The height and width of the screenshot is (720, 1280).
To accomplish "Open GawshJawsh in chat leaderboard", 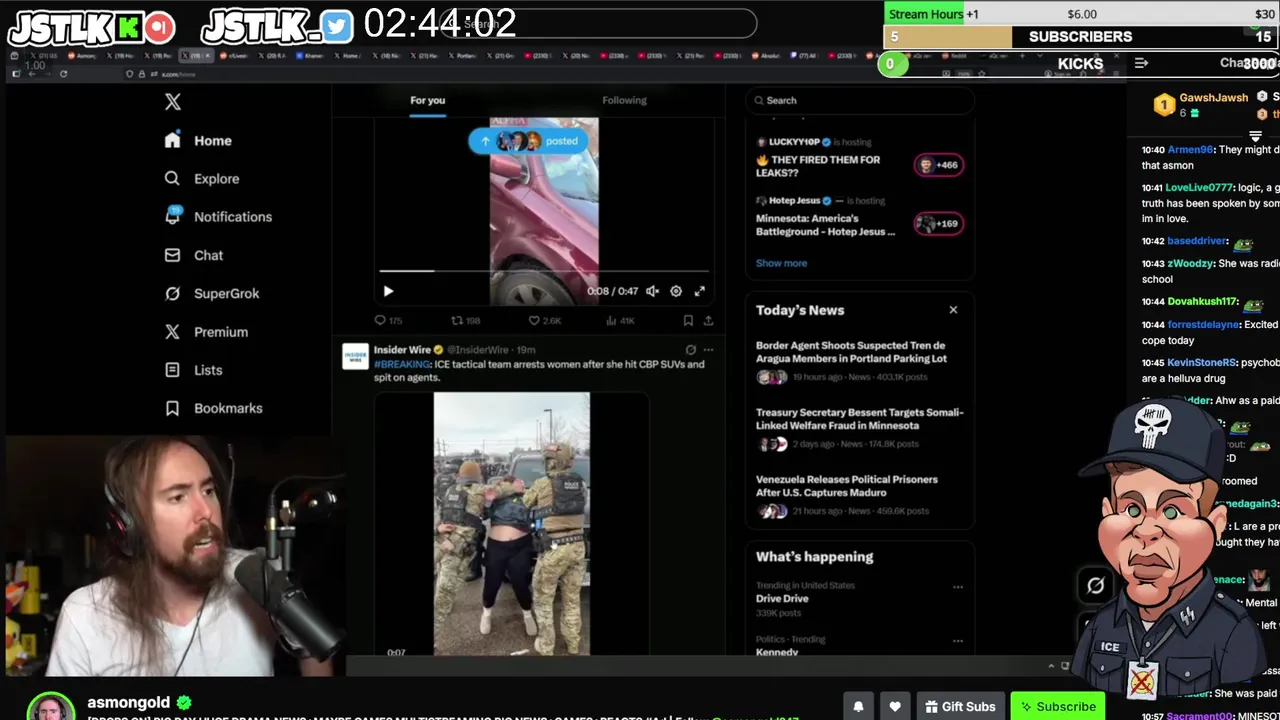I will tap(1214, 98).
